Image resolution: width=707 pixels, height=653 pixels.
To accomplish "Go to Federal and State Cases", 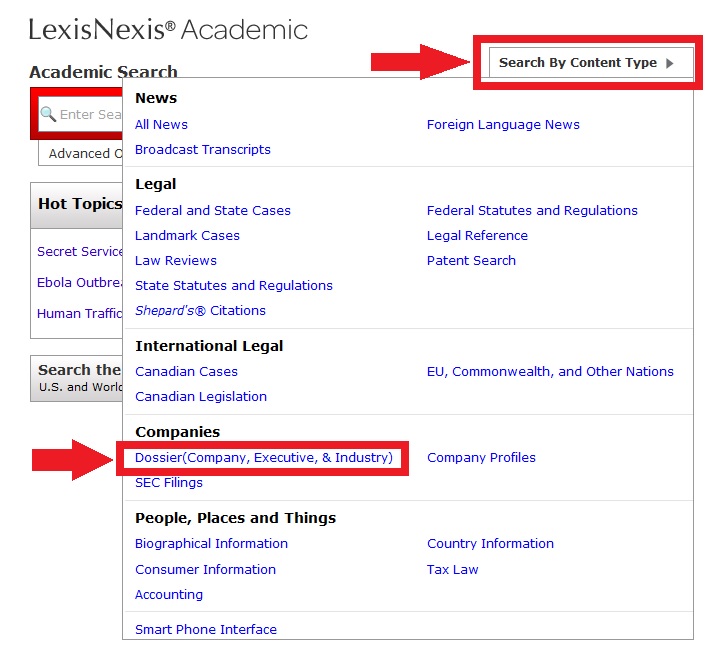I will (212, 211).
